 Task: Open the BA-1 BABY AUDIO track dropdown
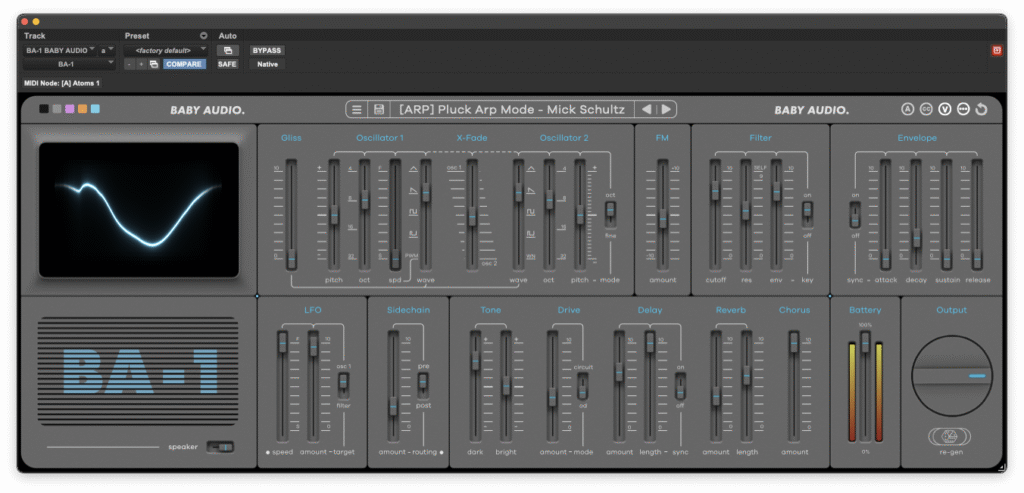60,50
